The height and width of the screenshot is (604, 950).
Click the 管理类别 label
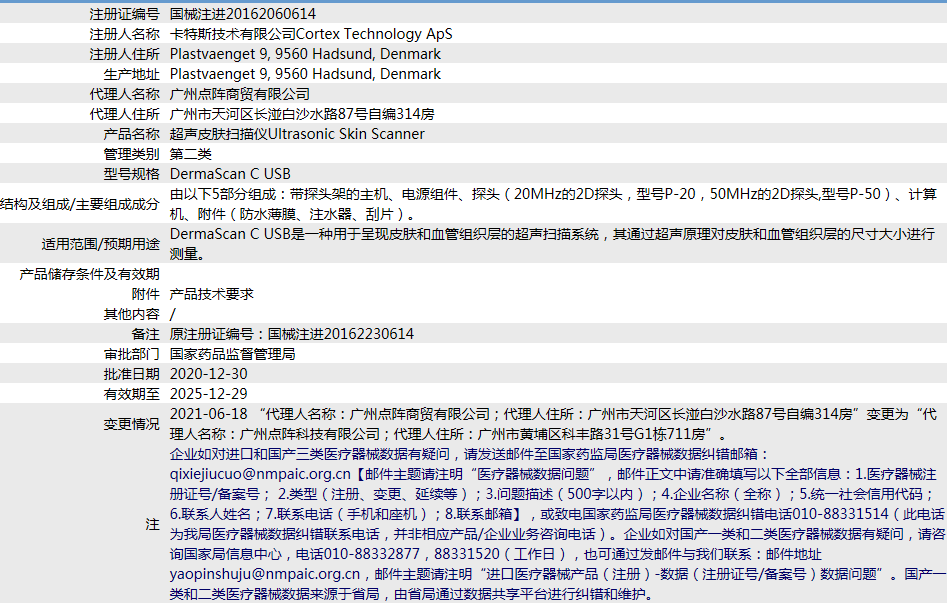pos(131,154)
